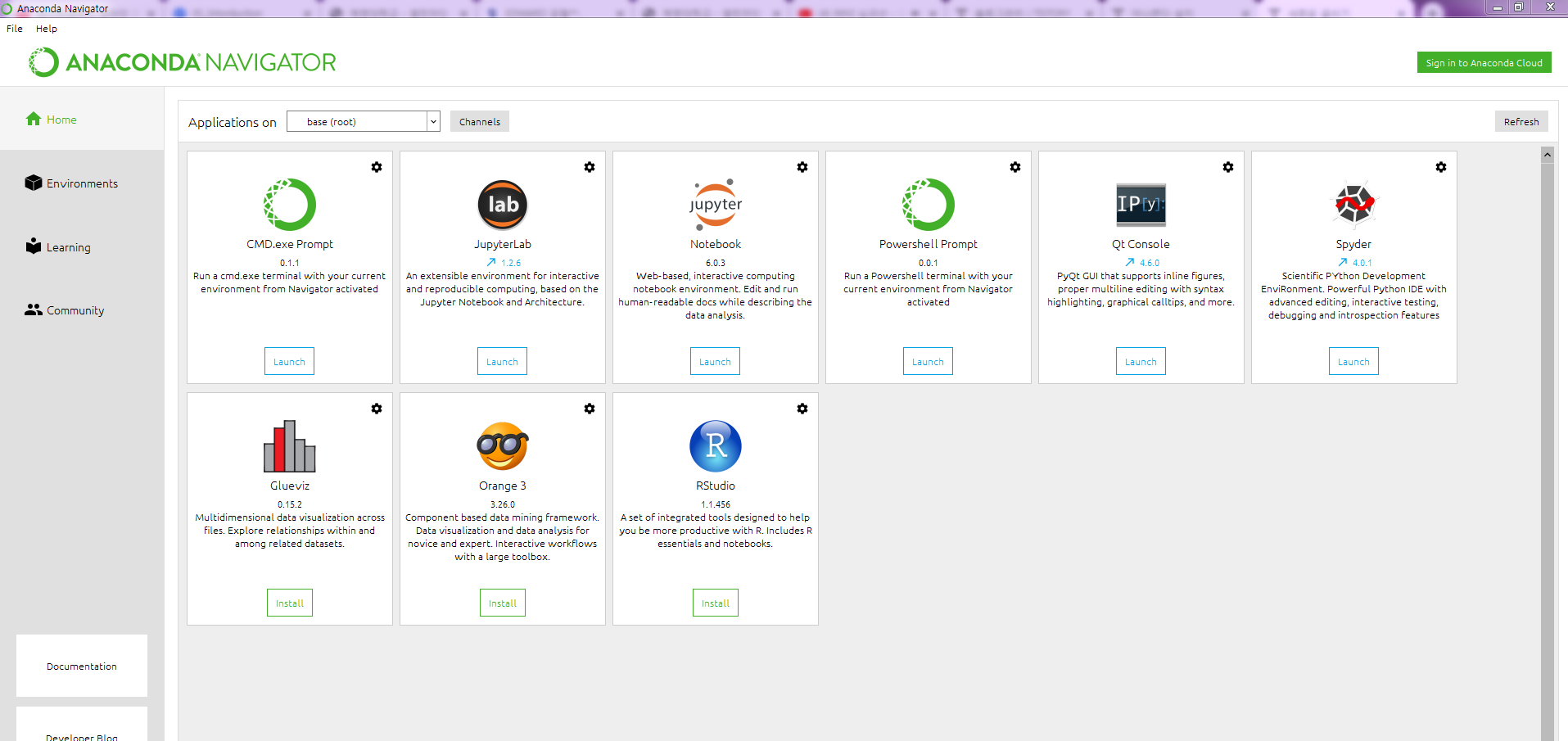
Task: Sign in to Anaconda Cloud
Action: pyautogui.click(x=1484, y=62)
